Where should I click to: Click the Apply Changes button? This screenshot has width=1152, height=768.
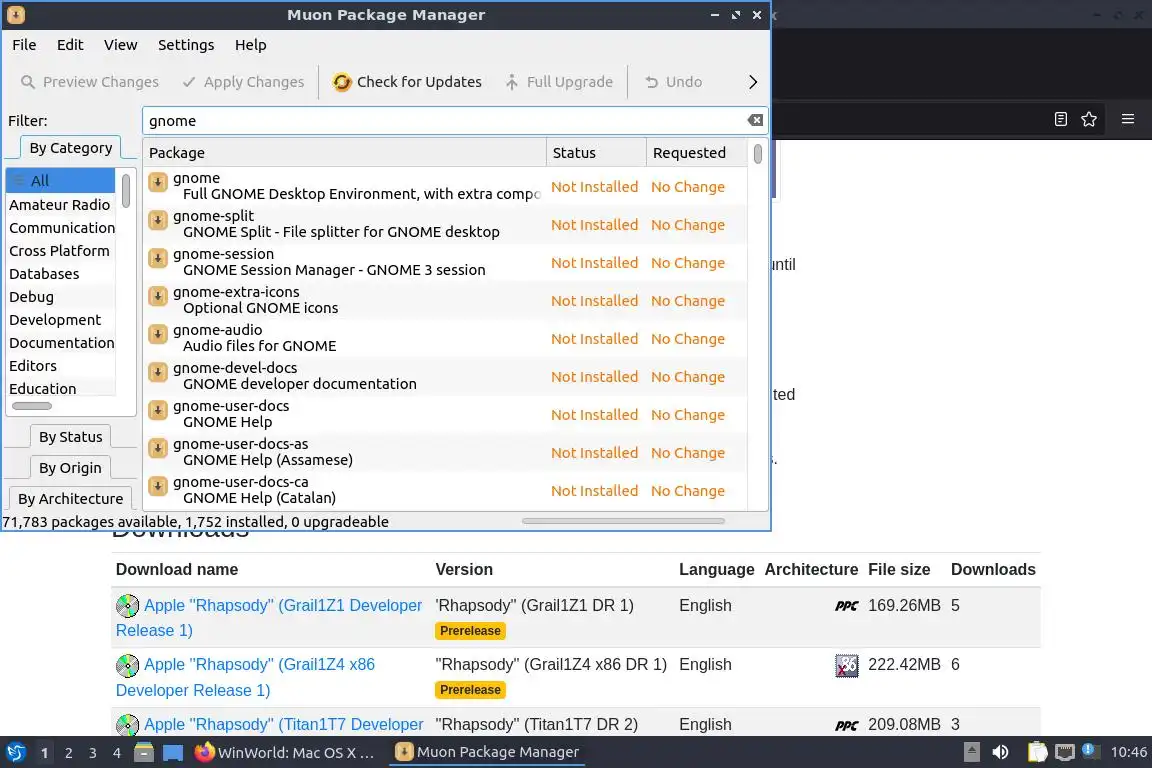coord(243,82)
